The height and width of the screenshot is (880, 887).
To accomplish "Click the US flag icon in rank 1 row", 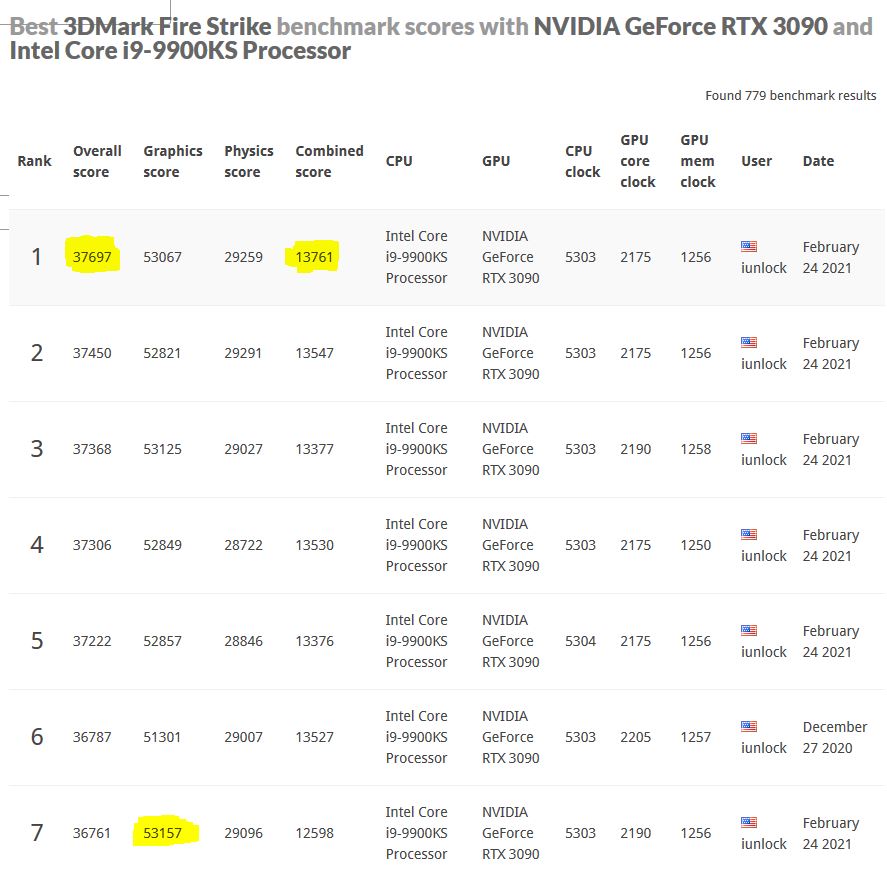I will coord(749,246).
